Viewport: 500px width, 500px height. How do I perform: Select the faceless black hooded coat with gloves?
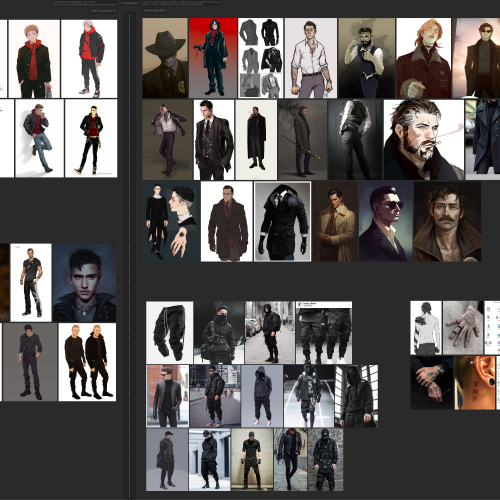click(283, 221)
